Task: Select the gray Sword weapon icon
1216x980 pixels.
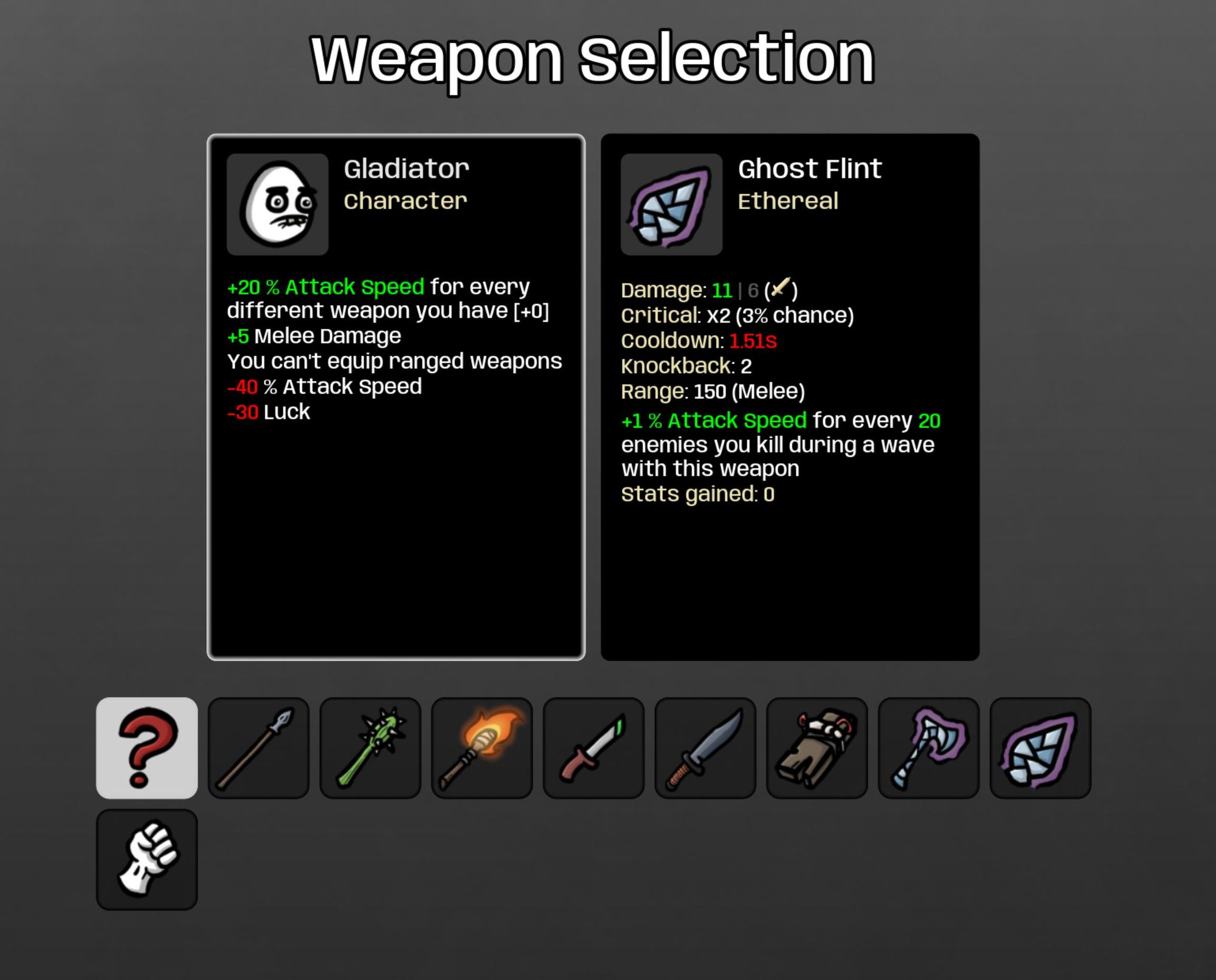Action: tap(705, 748)
